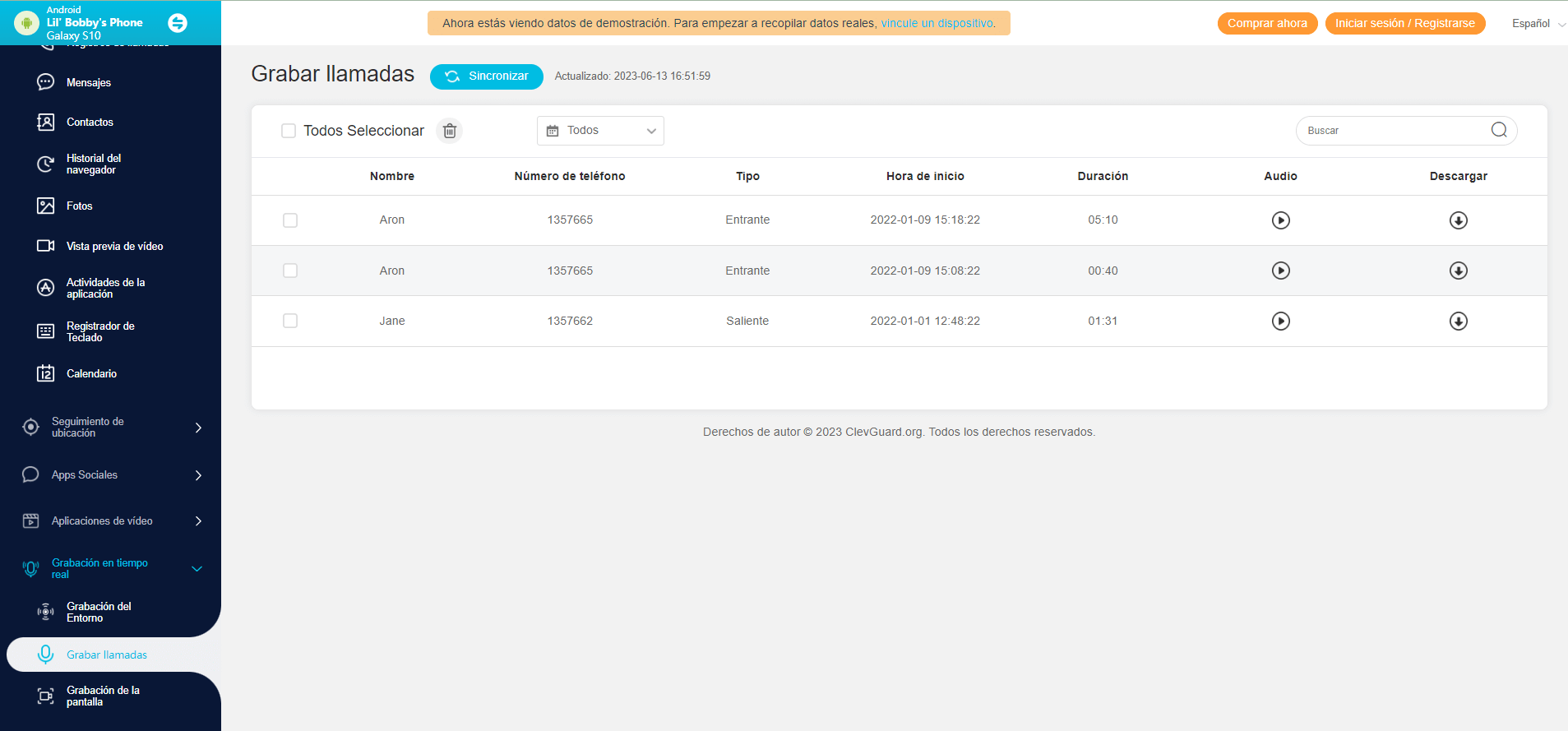
Task: Download the 05:10 call recording
Action: 1459,220
